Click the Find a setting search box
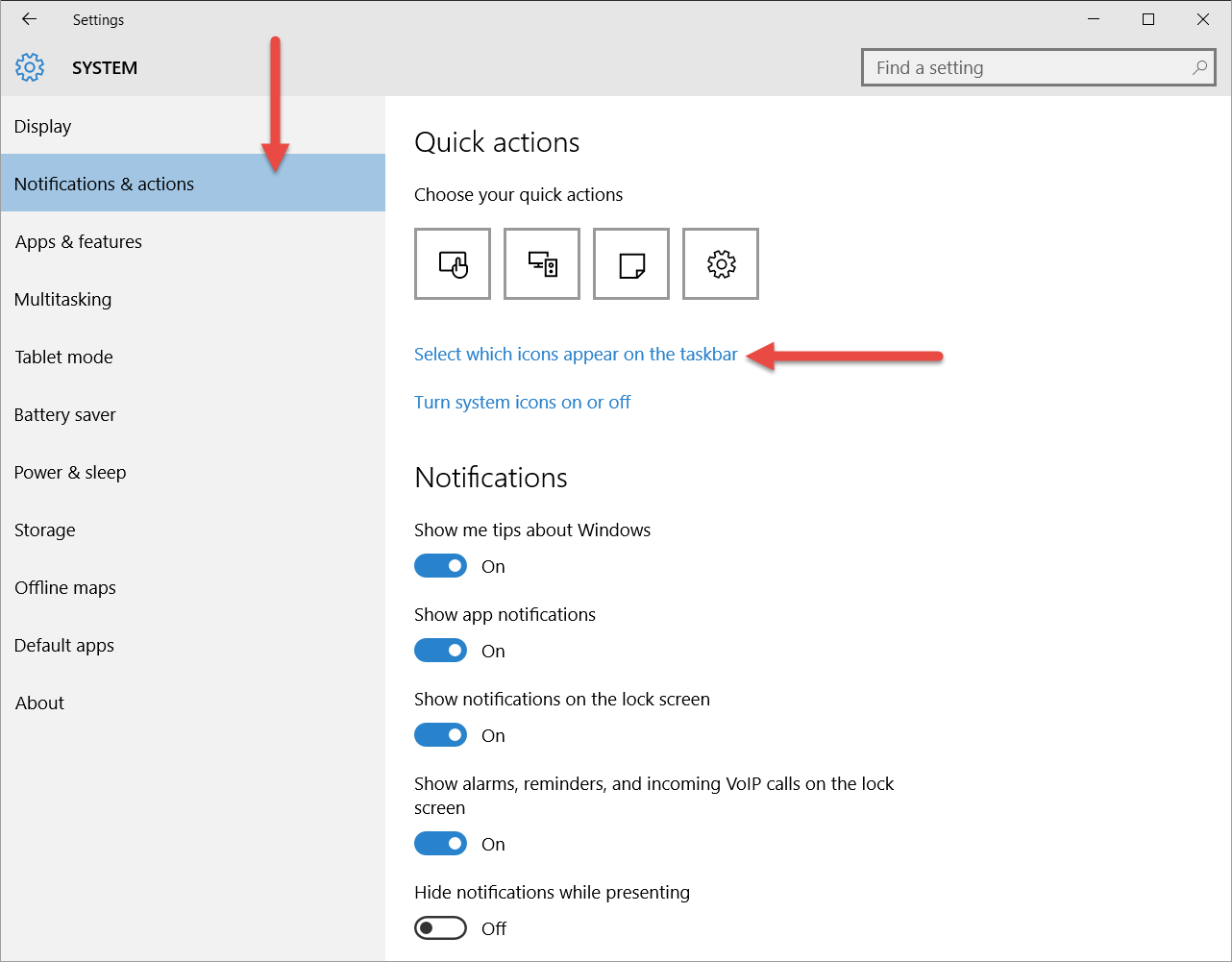Viewport: 1232px width, 962px height. coord(1019,67)
